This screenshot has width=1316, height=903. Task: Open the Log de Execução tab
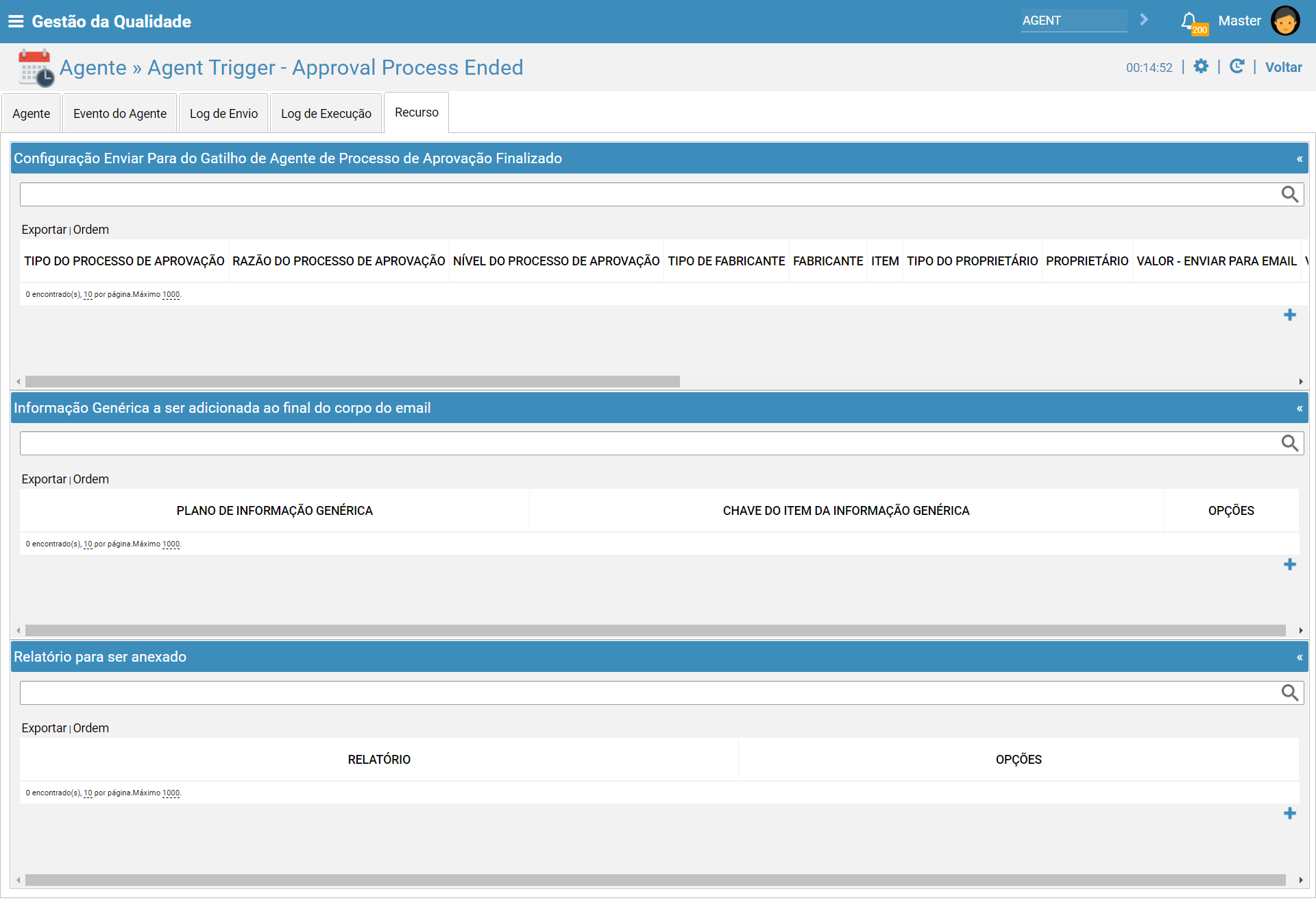[x=326, y=113]
